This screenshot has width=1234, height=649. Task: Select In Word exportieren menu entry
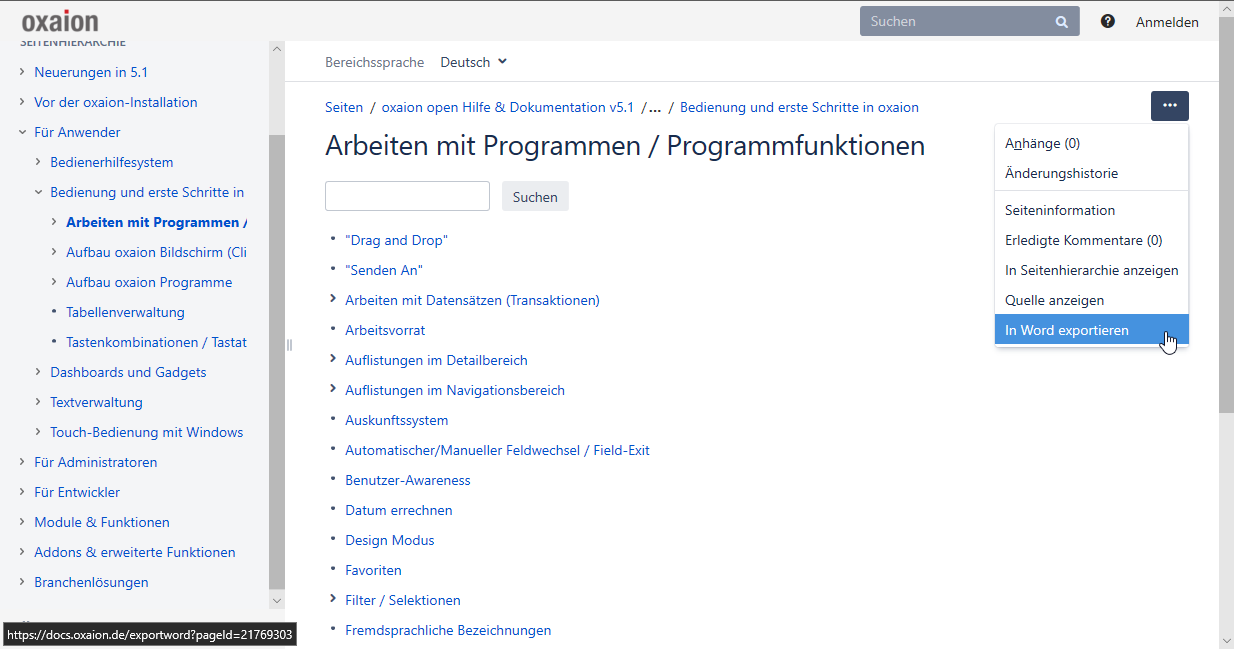point(1066,330)
